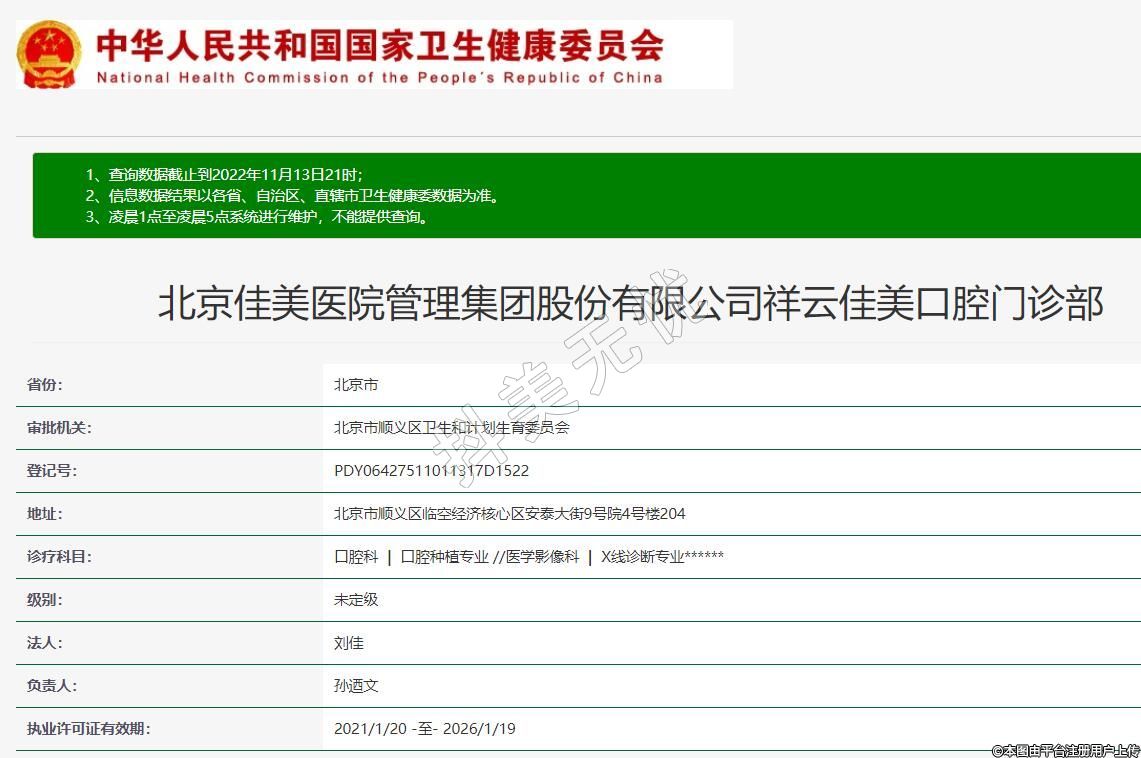Select the address text ending in 4号楼204

pyautogui.click(x=509, y=514)
